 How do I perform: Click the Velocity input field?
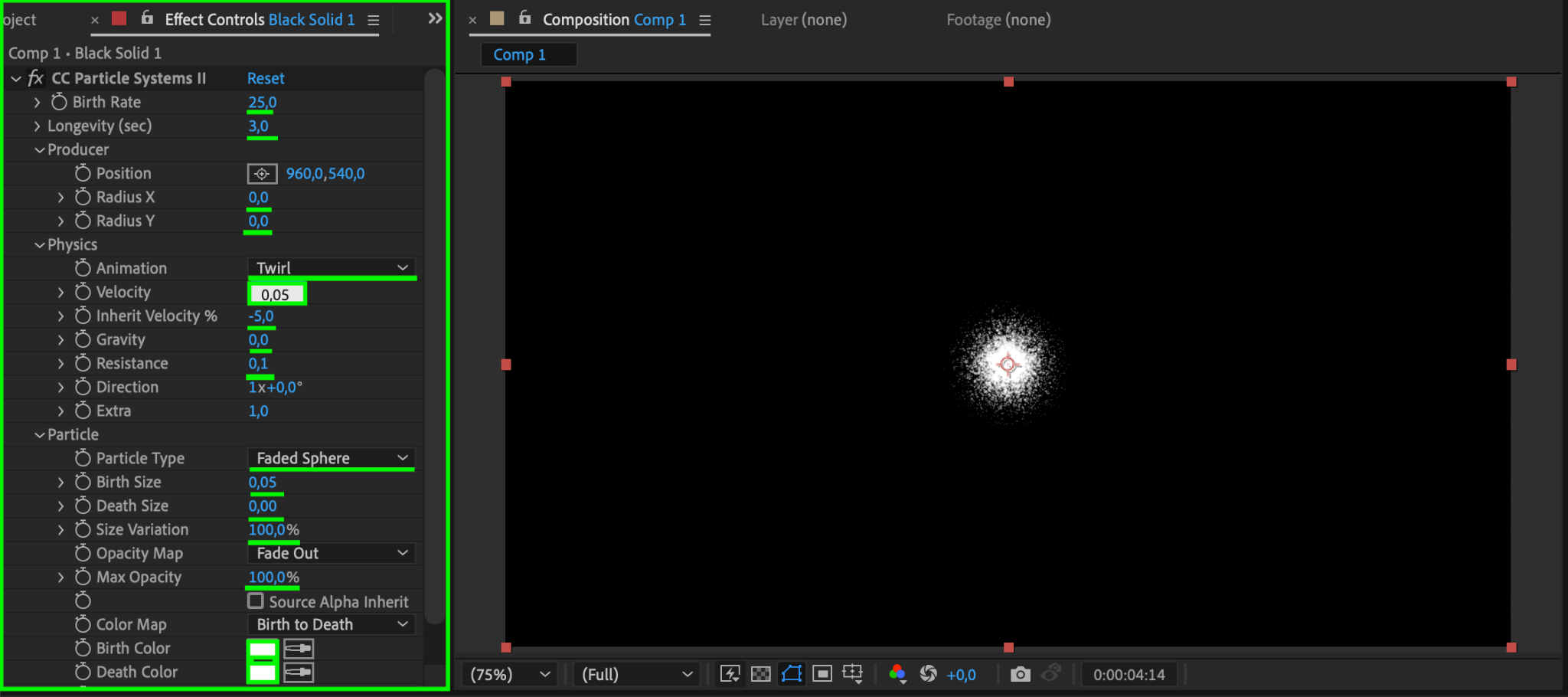[x=276, y=294]
